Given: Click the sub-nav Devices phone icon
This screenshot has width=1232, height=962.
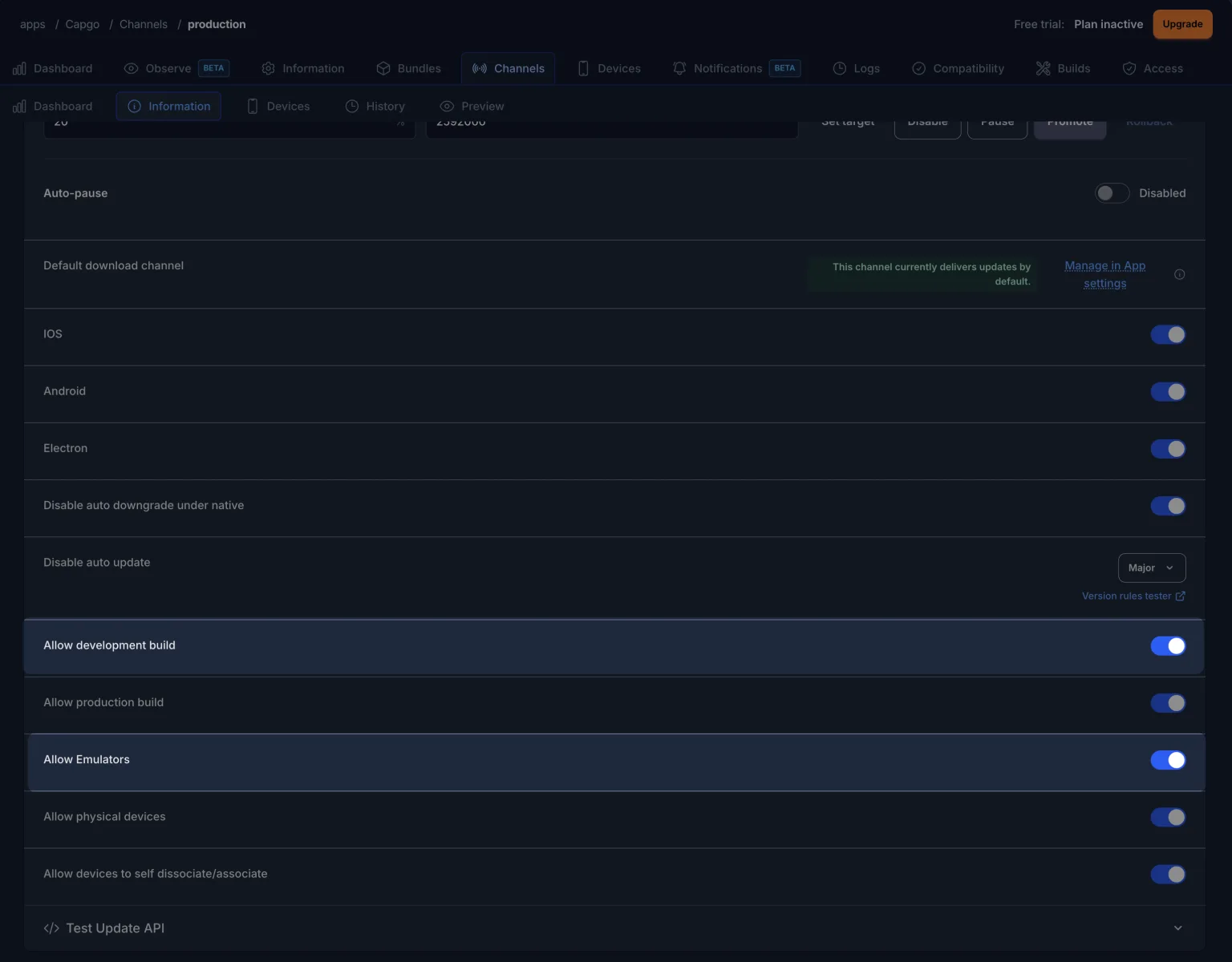Looking at the screenshot, I should [253, 106].
